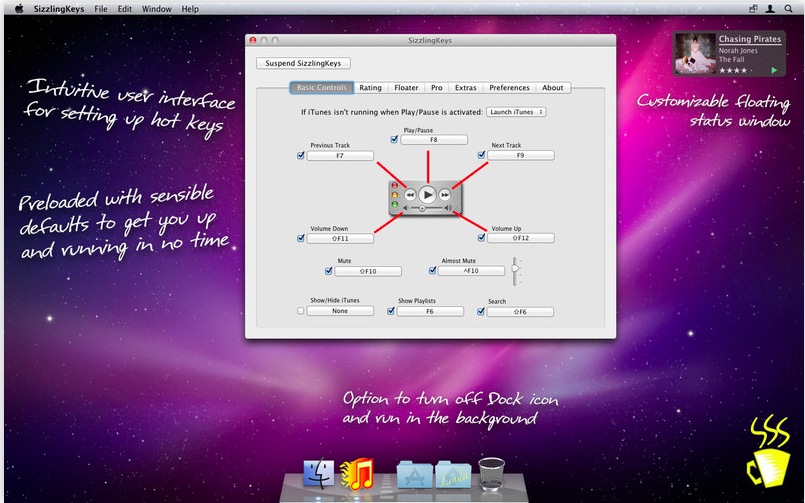The image size is (805, 503).
Task: Click the yellow coffee cup logo
Action: [x=769, y=452]
